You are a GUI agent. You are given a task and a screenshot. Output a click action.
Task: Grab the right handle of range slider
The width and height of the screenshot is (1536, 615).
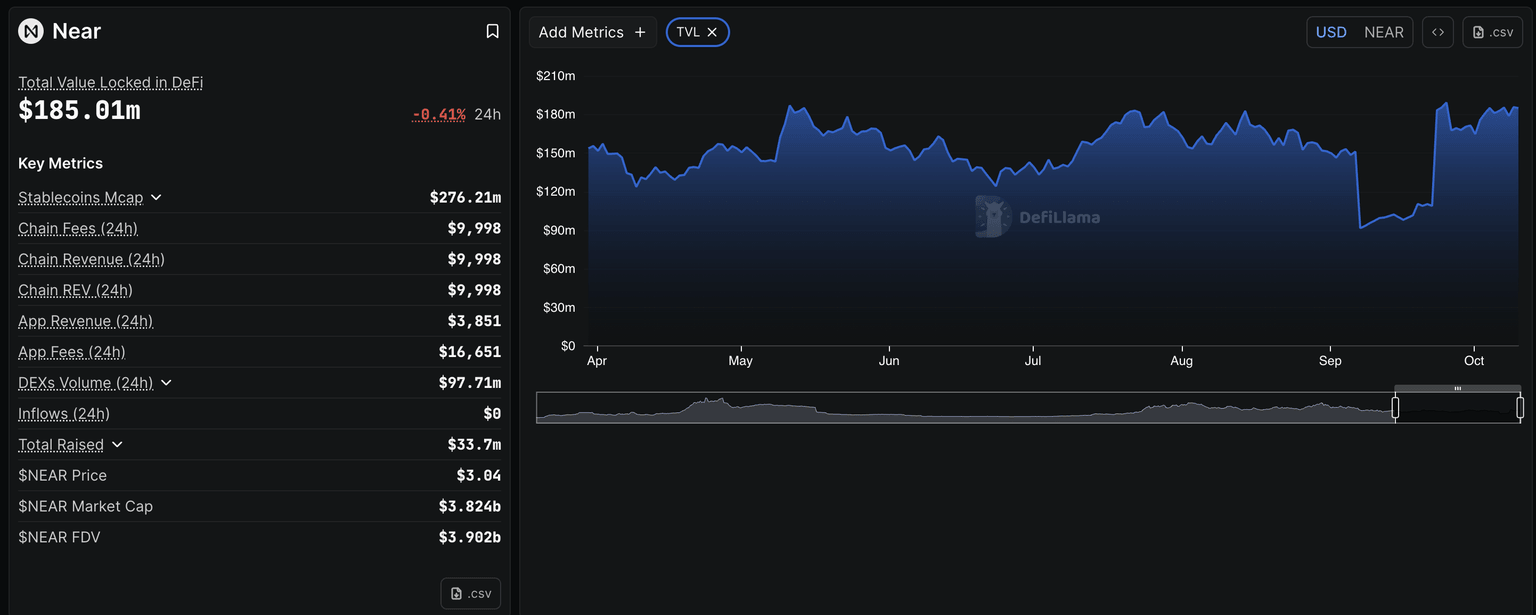coord(1520,408)
